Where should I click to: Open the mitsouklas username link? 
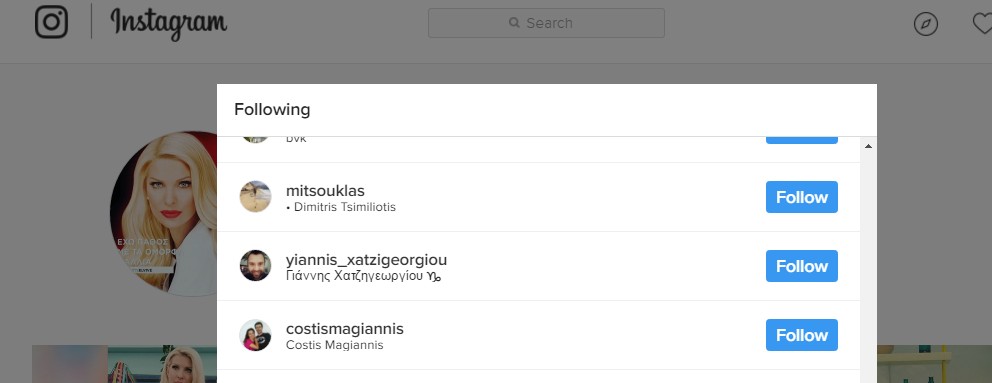pyautogui.click(x=325, y=191)
